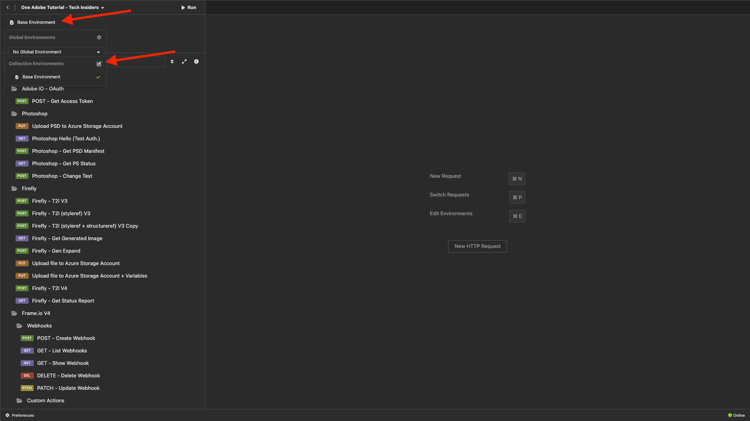Image resolution: width=750 pixels, height=421 pixels.
Task: Click GET badge of GET - Show Webhook
Action: coord(27,363)
